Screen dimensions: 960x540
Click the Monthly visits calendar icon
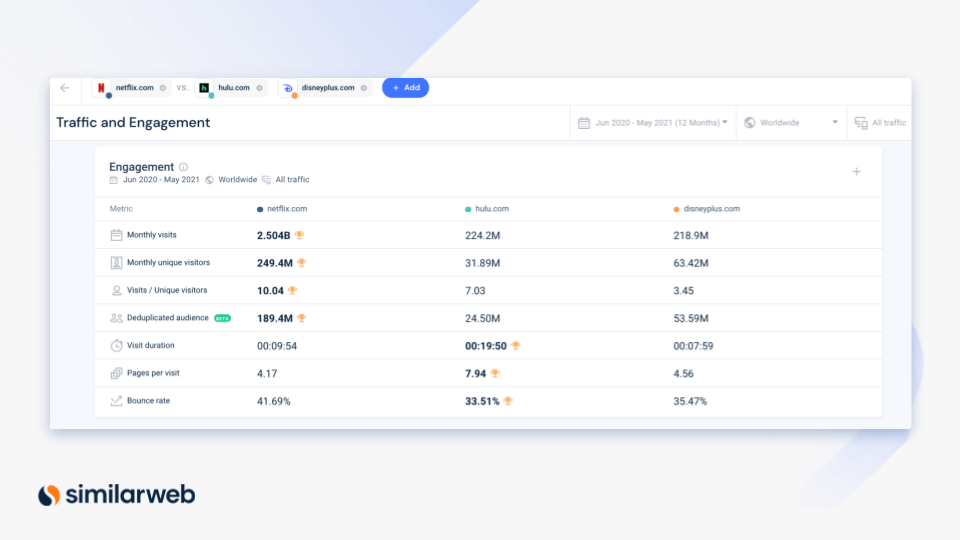(x=116, y=235)
